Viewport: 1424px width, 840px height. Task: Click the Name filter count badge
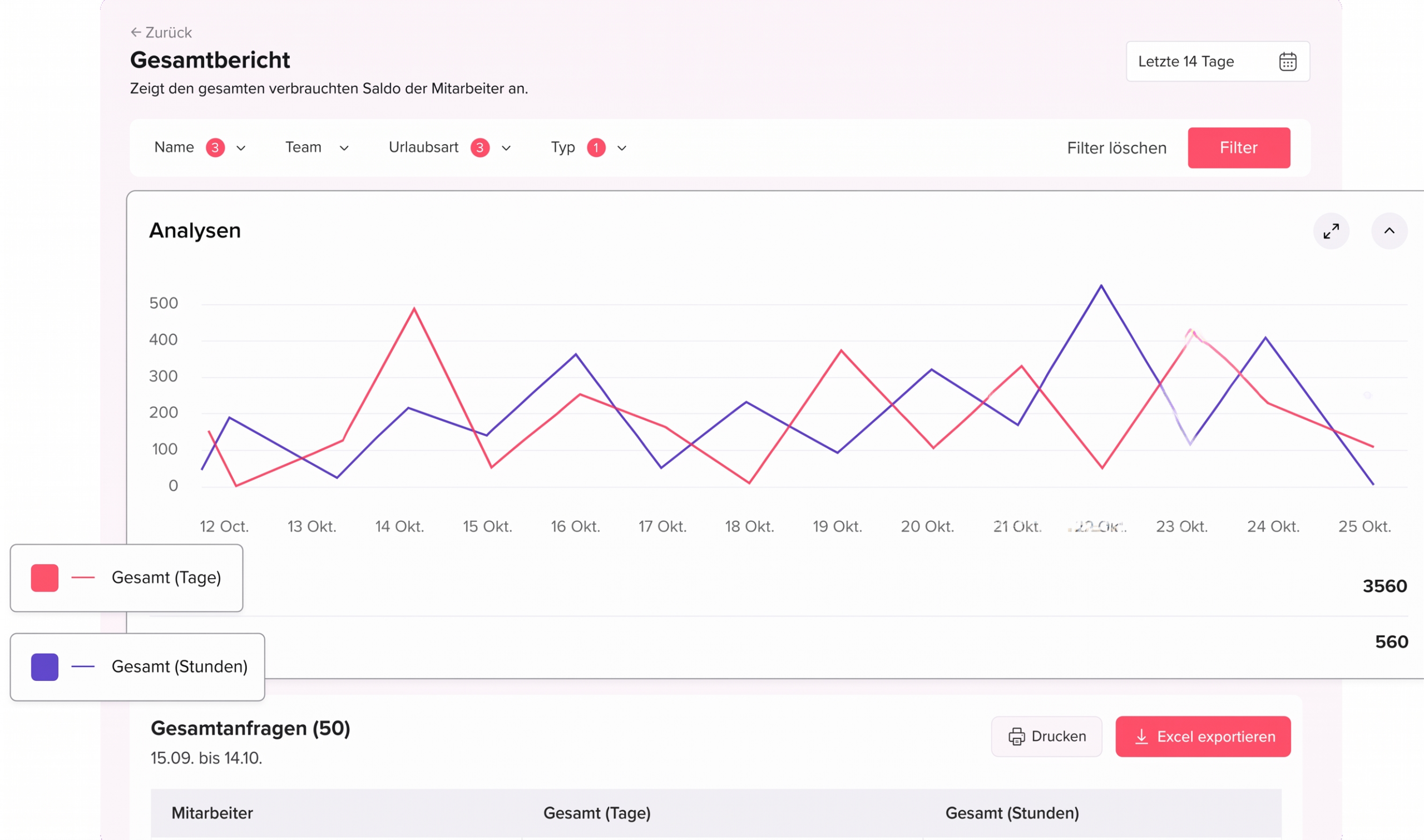click(x=215, y=148)
